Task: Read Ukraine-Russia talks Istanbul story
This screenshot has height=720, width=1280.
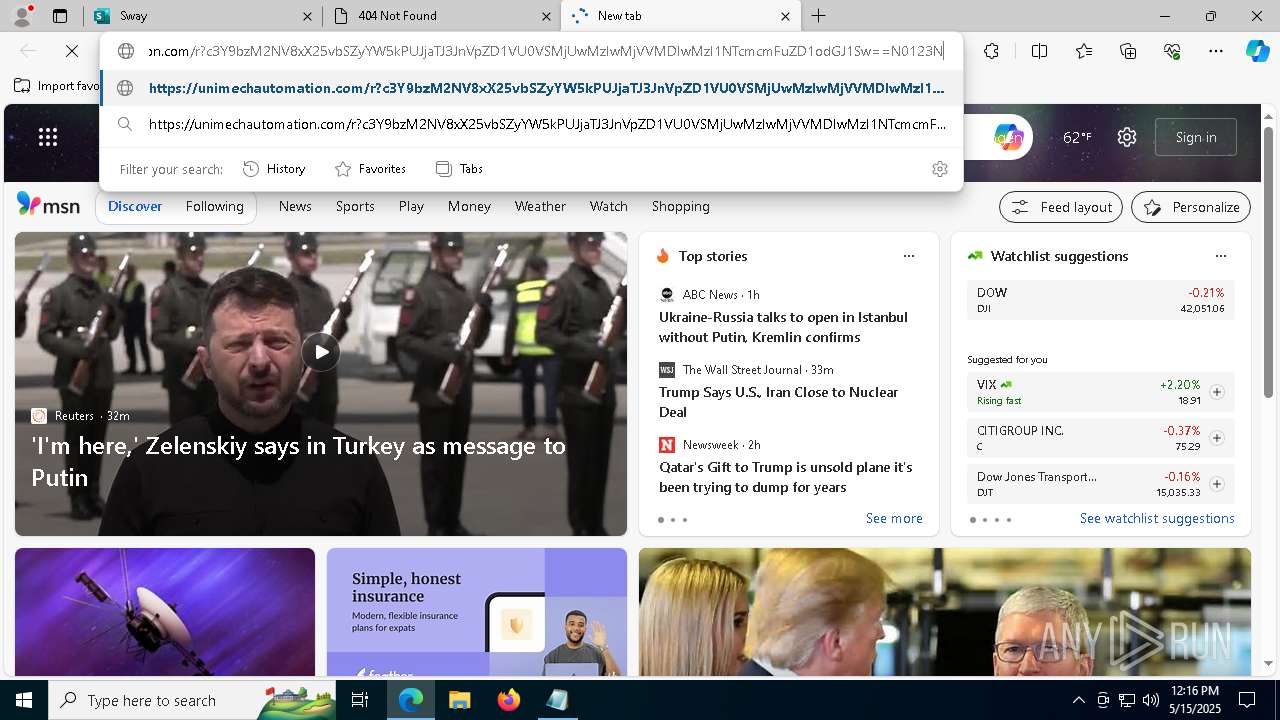Action: (x=783, y=327)
